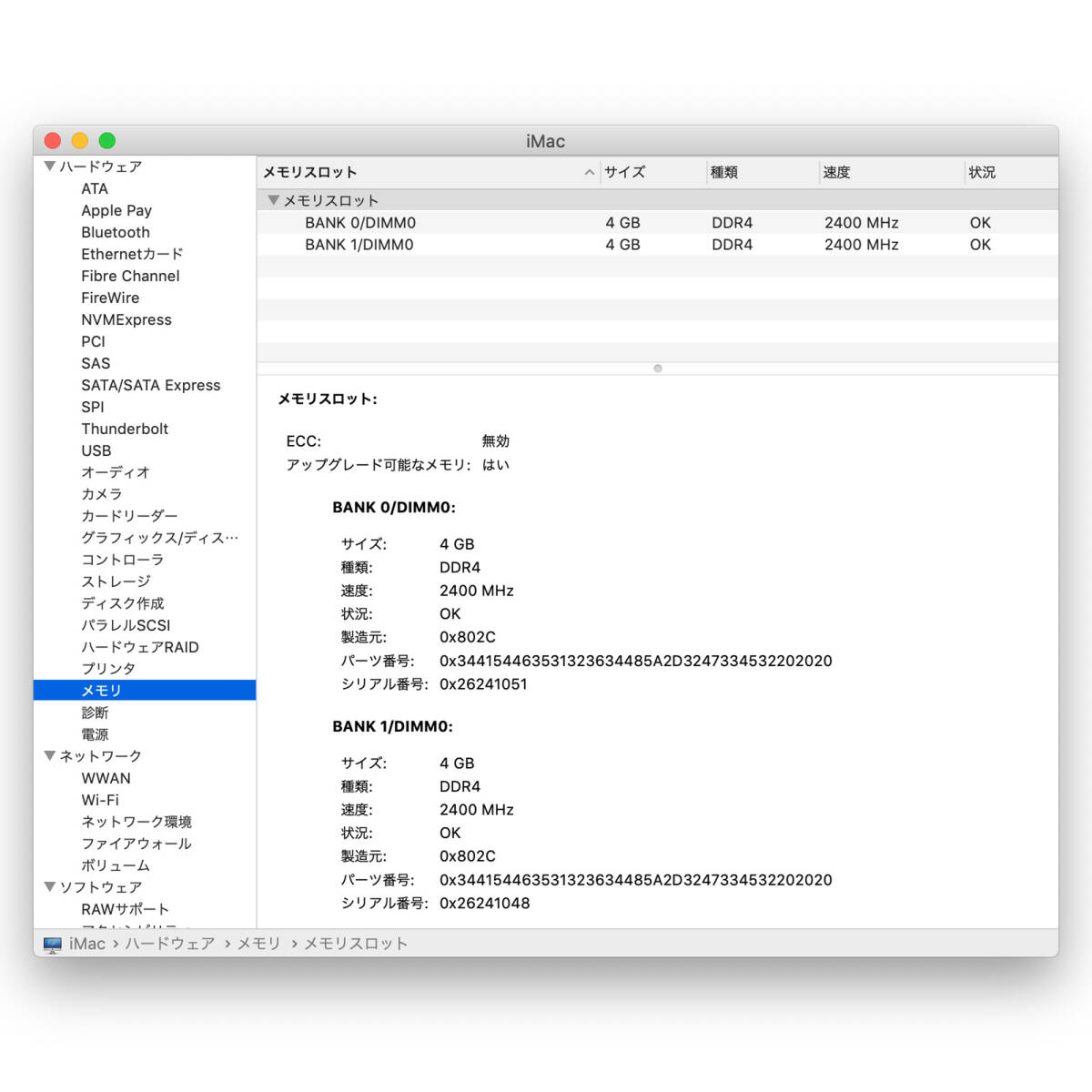
Task: Select コントローラ in the sidebar
Action: point(123,560)
